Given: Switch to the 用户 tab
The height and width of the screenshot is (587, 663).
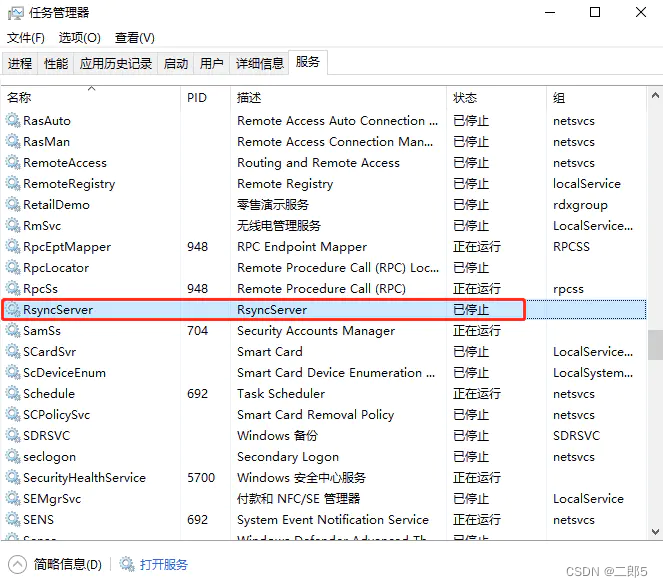Looking at the screenshot, I should pyautogui.click(x=211, y=63).
